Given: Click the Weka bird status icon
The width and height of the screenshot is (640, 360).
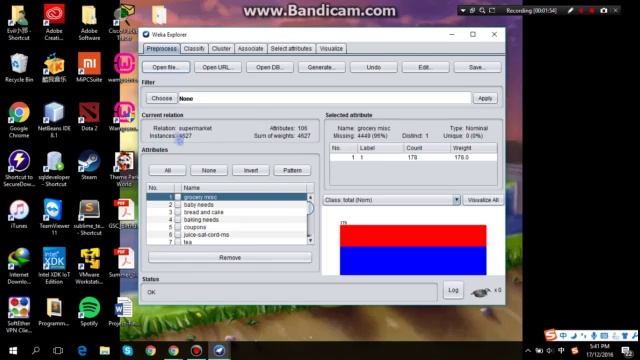Looking at the screenshot, I should point(480,291).
